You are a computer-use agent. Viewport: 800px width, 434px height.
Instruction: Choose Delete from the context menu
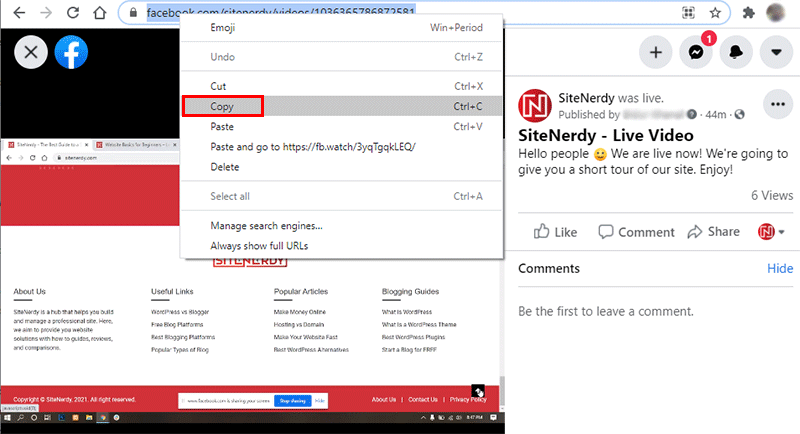click(x=342, y=167)
